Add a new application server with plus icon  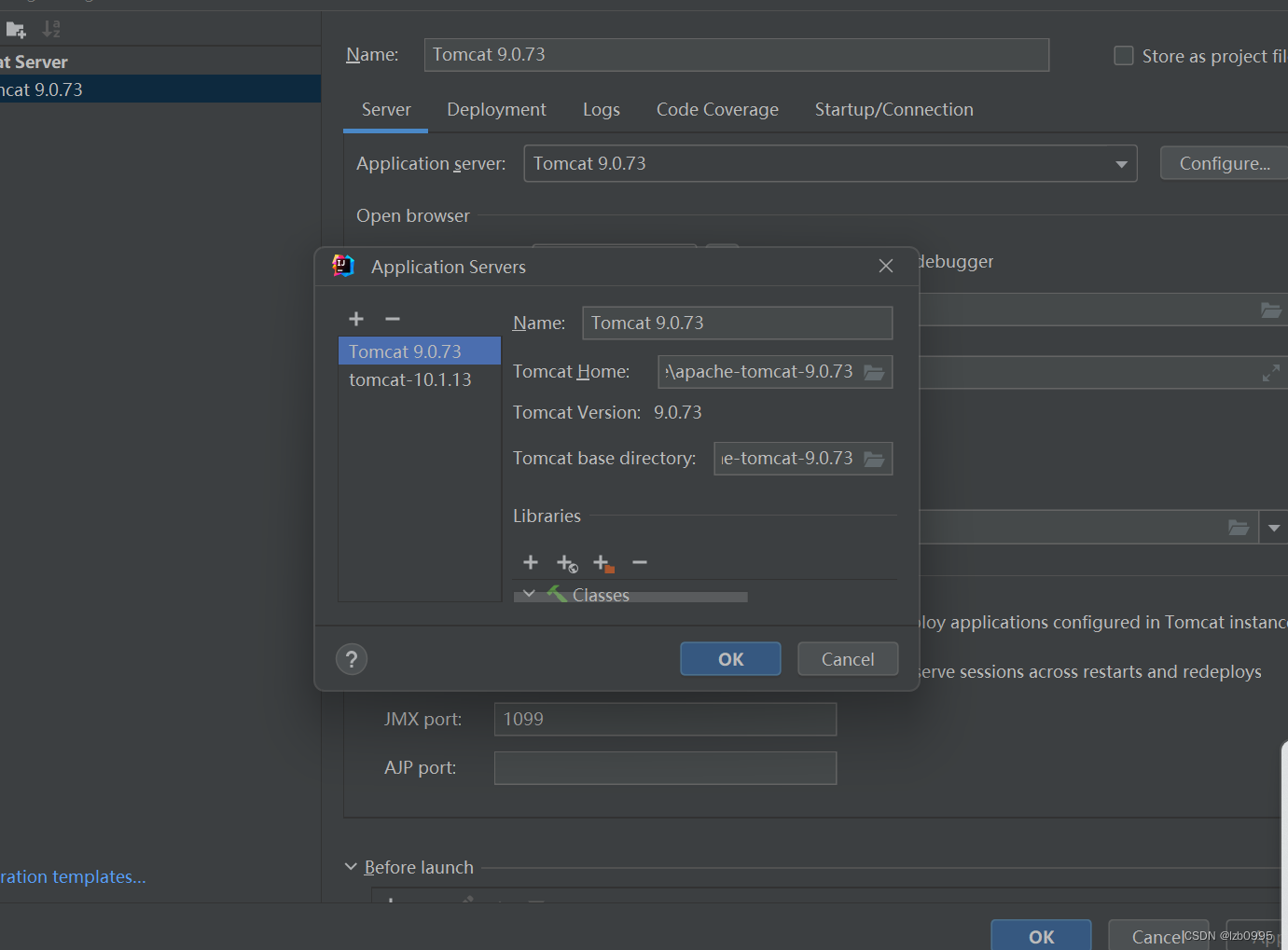click(x=356, y=319)
